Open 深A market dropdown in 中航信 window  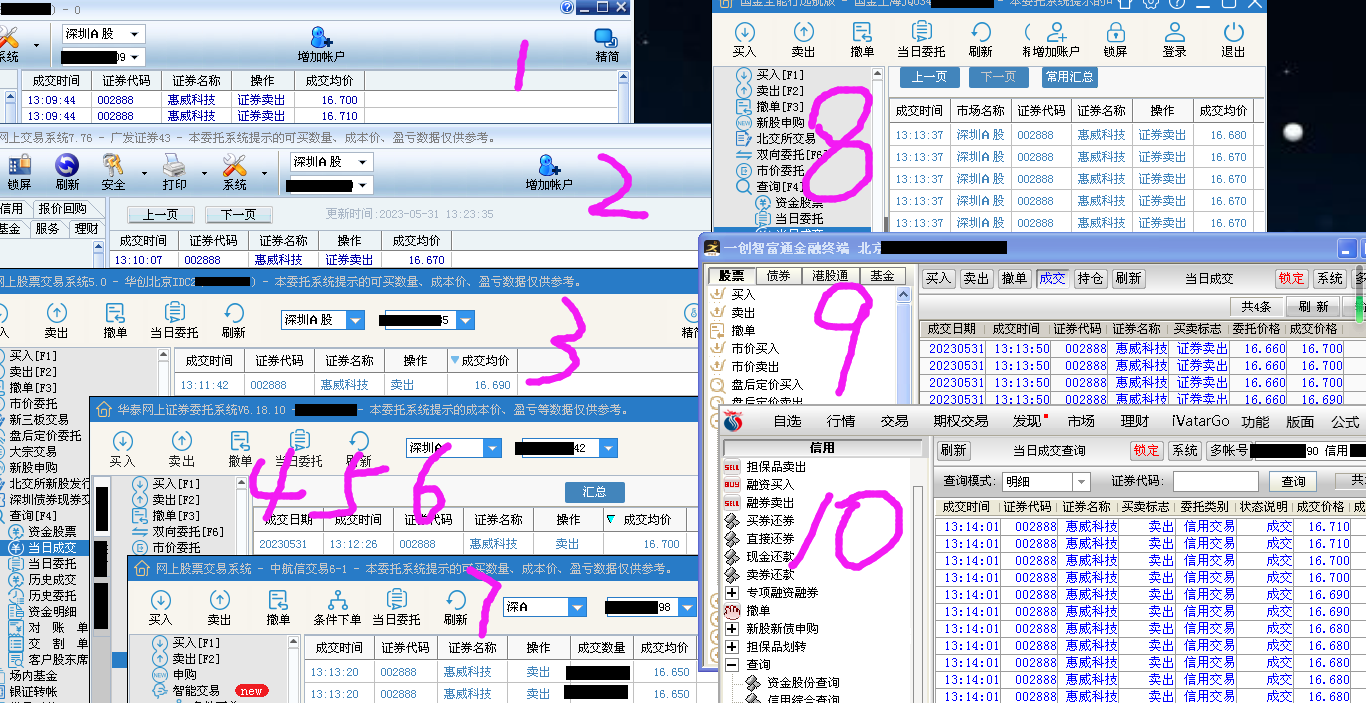pos(577,607)
